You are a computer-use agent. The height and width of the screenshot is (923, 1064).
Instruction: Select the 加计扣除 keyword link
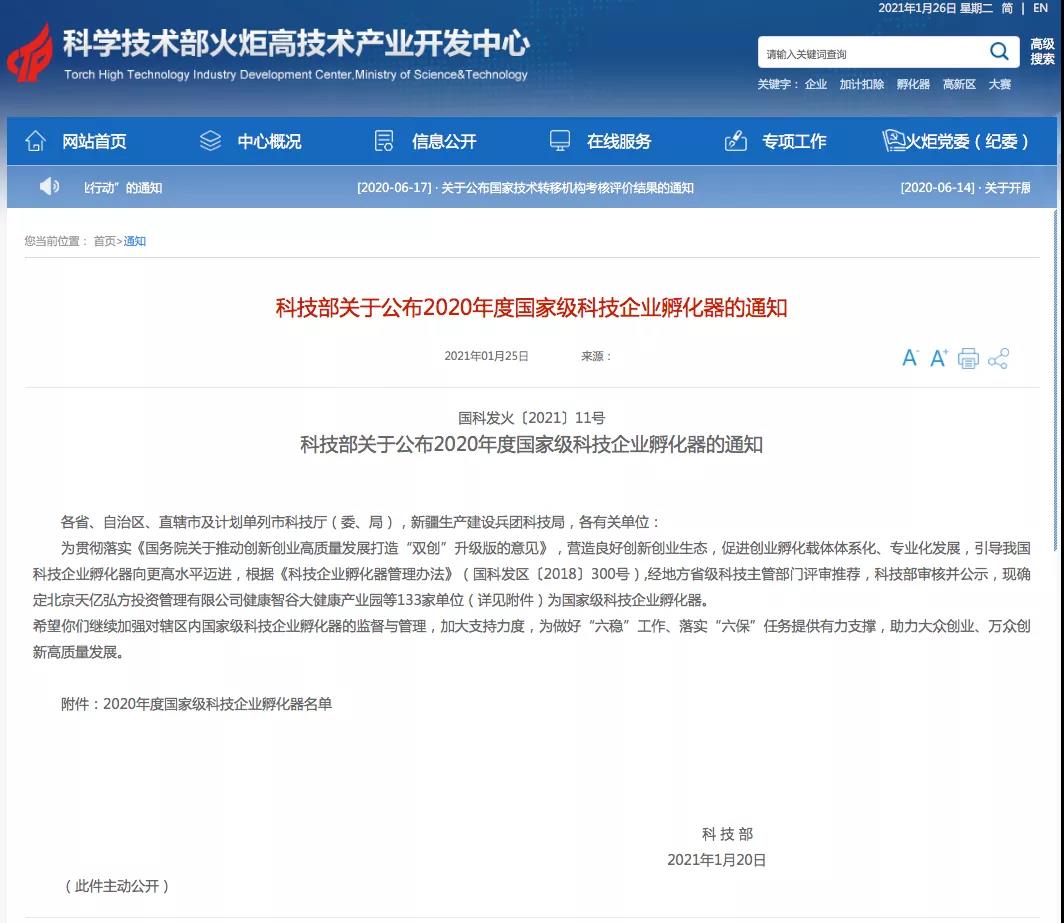coord(862,84)
